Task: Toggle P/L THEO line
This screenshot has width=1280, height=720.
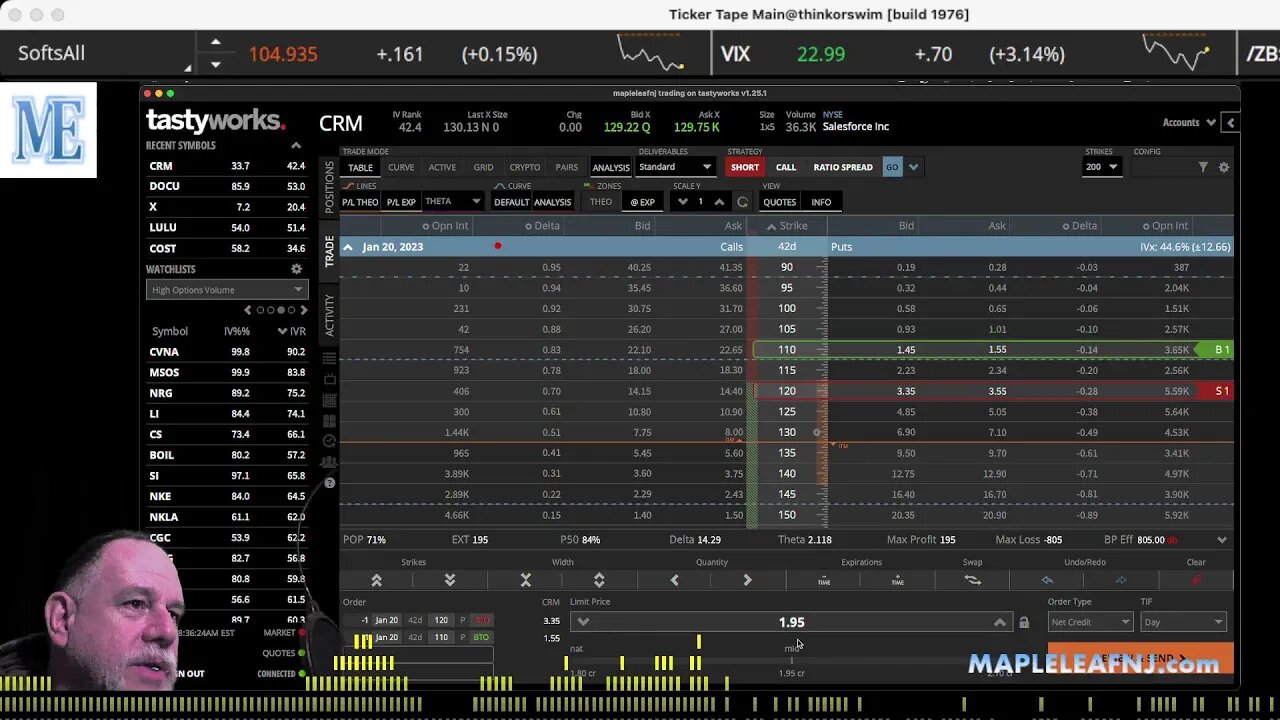Action: click(x=360, y=202)
